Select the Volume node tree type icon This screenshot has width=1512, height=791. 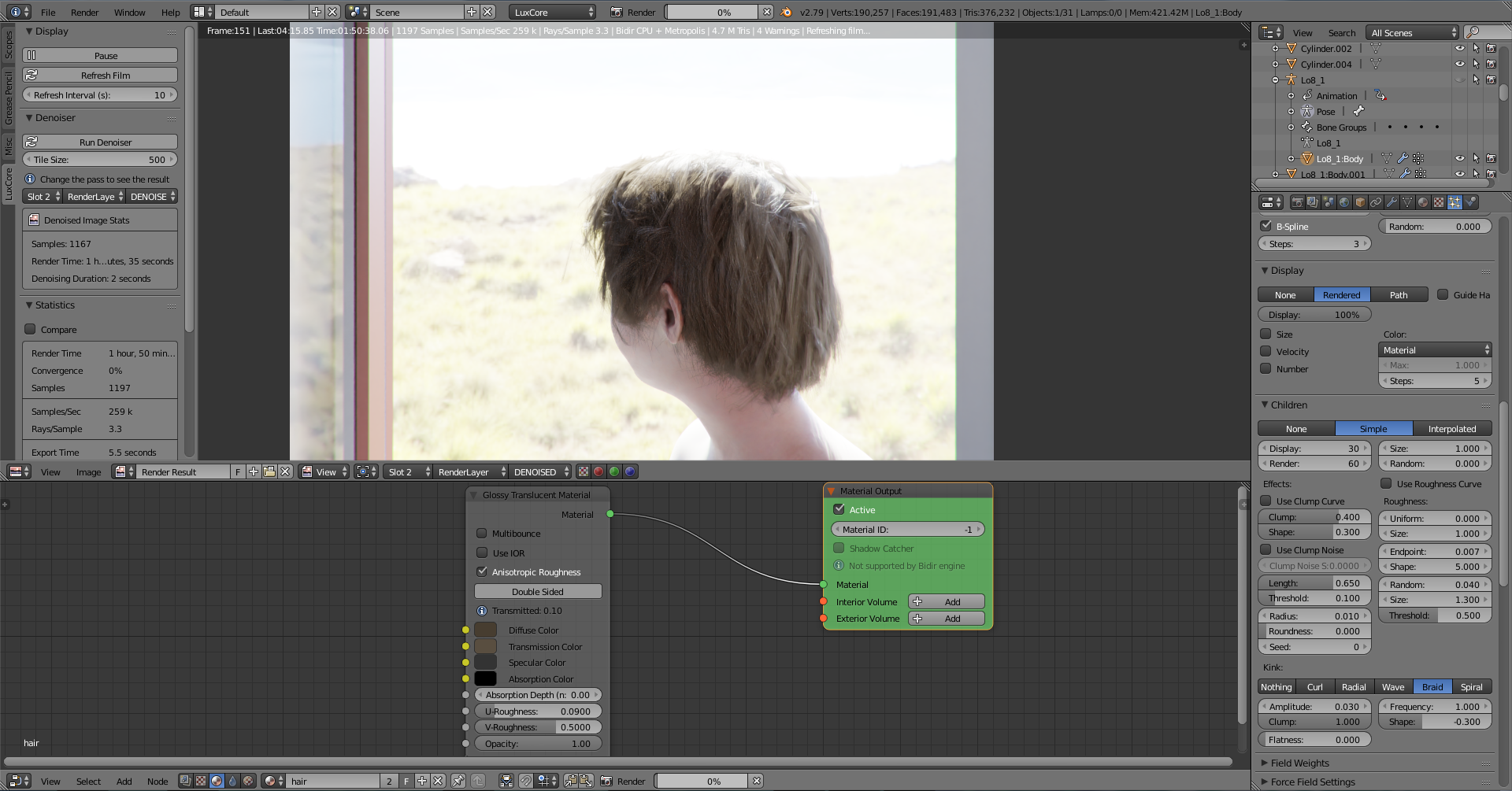click(x=232, y=781)
